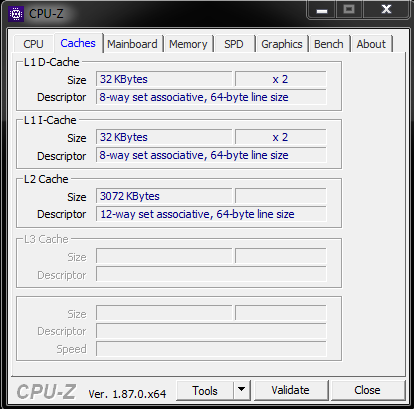
Task: Click the Validate button
Action: tap(290, 390)
